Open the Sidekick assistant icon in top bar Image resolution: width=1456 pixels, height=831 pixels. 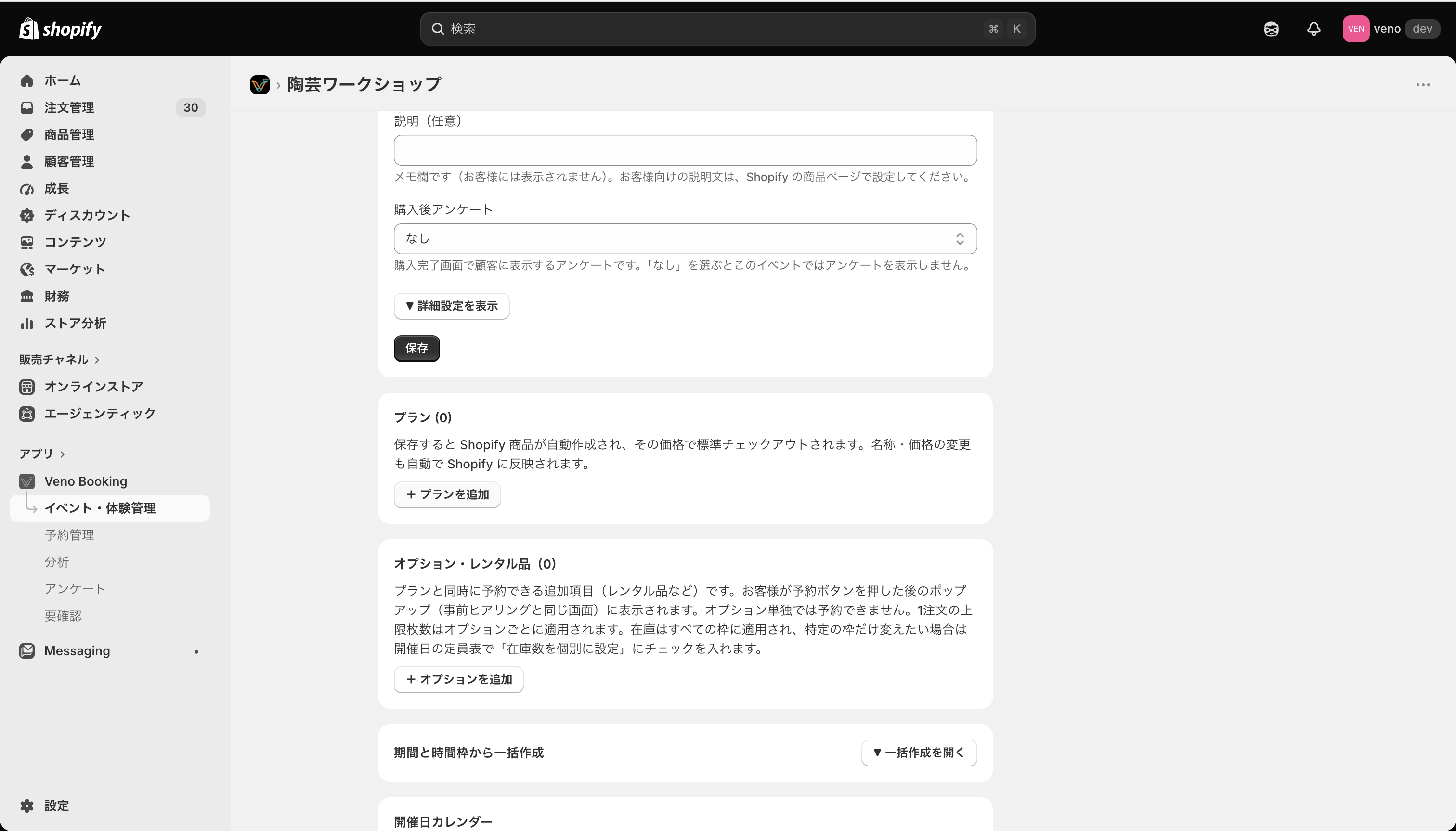coord(1271,28)
